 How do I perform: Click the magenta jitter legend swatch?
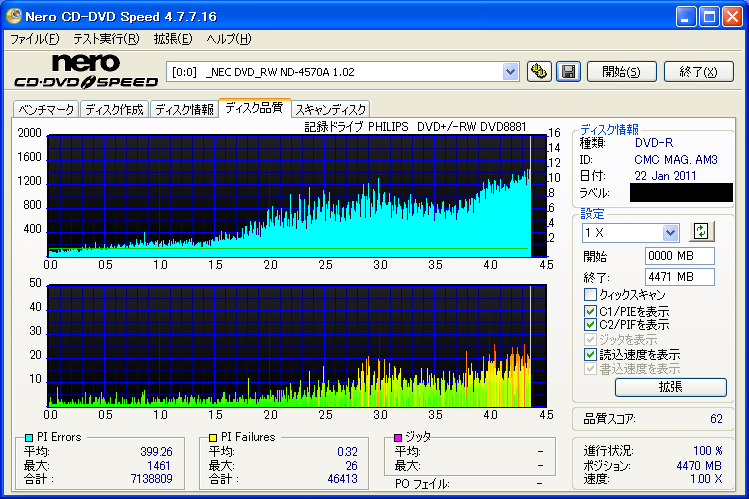[x=397, y=437]
